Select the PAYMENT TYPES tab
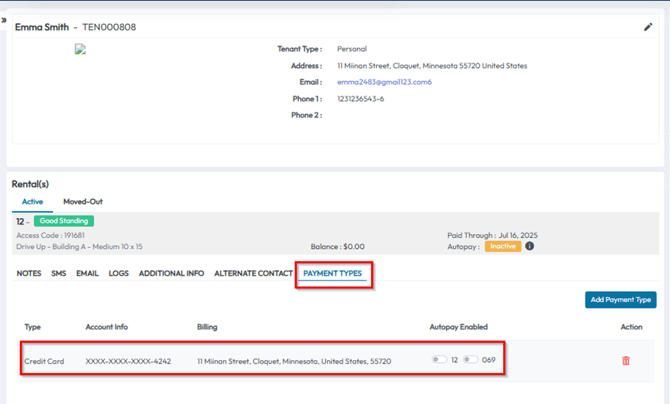 click(x=333, y=273)
